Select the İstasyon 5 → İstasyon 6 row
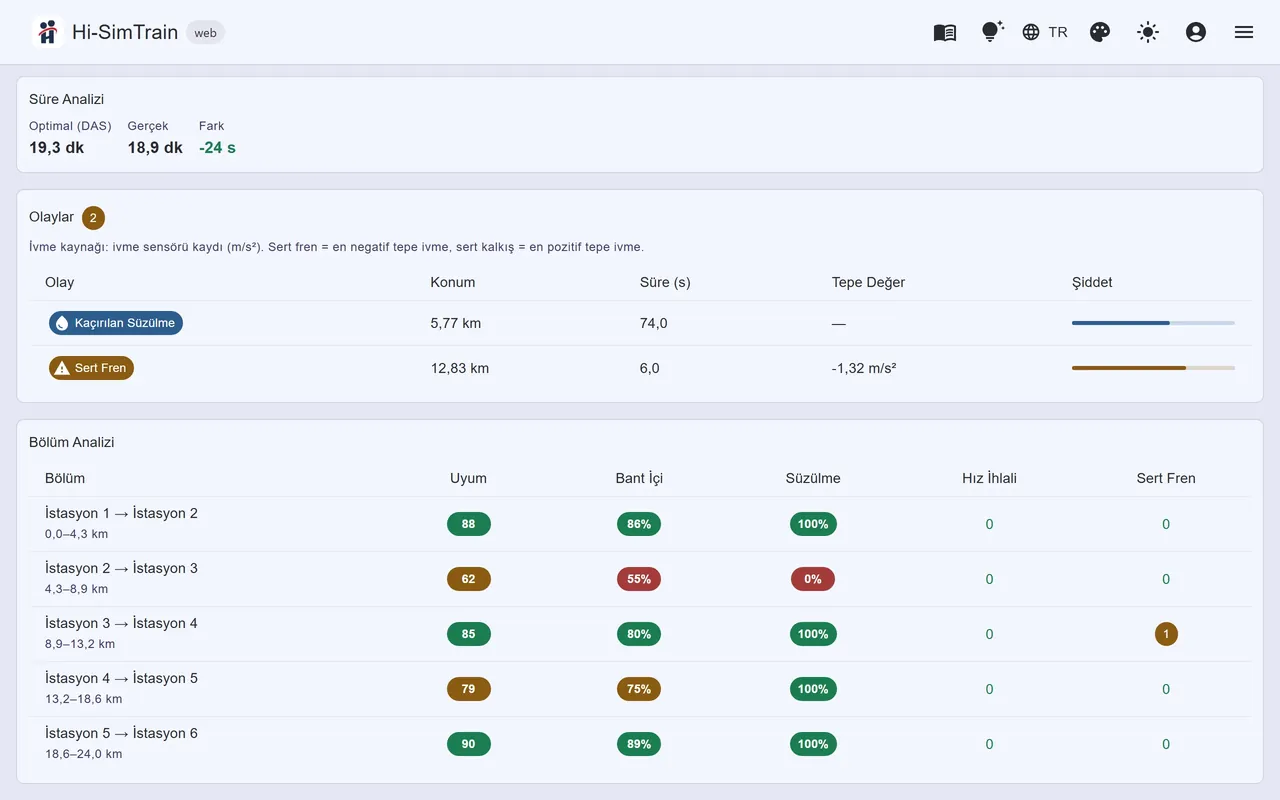The height and width of the screenshot is (800, 1280). click(x=640, y=744)
